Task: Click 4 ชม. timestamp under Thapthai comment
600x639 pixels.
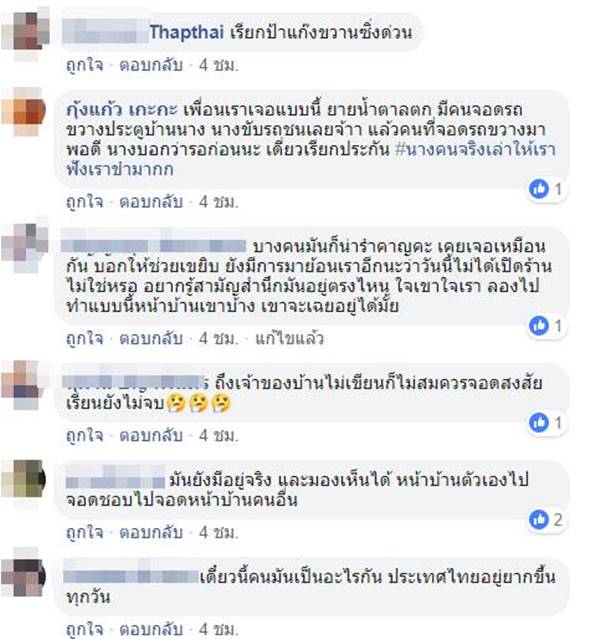Action: [x=218, y=65]
